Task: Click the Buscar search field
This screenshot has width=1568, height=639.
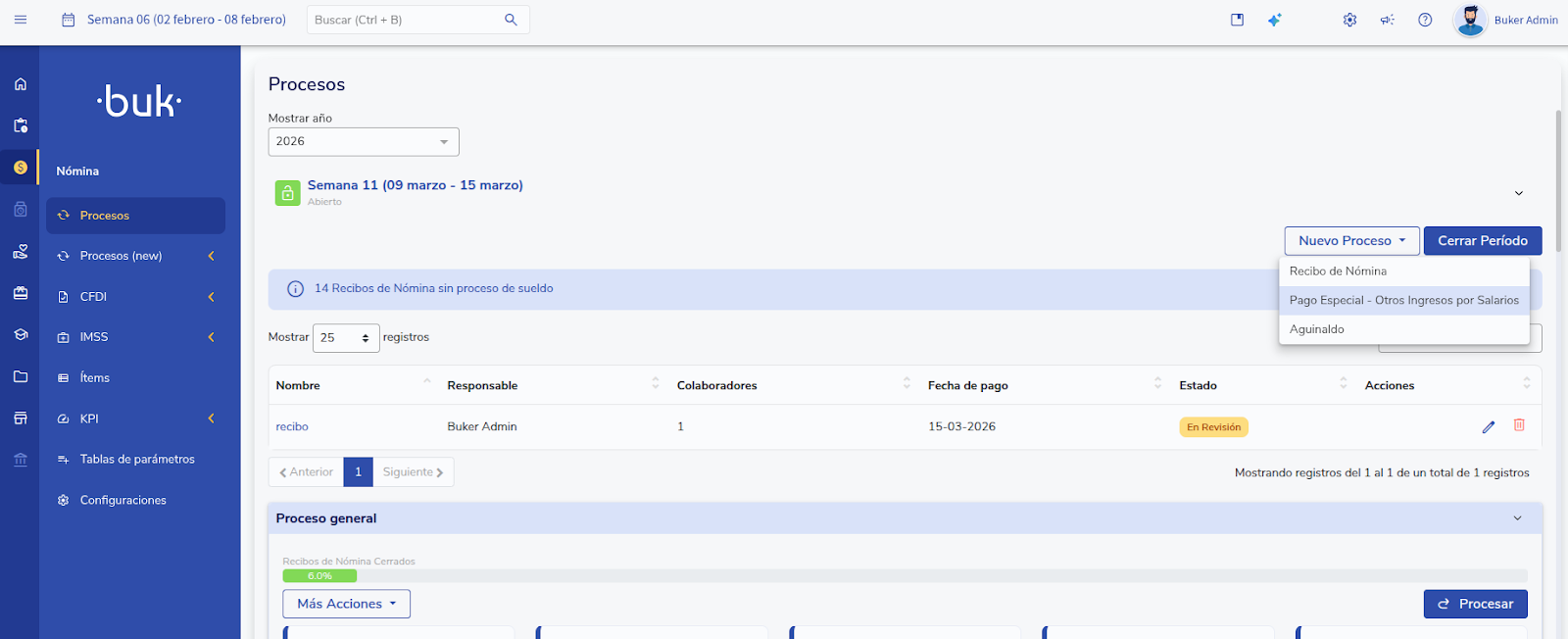Action: pyautogui.click(x=407, y=20)
